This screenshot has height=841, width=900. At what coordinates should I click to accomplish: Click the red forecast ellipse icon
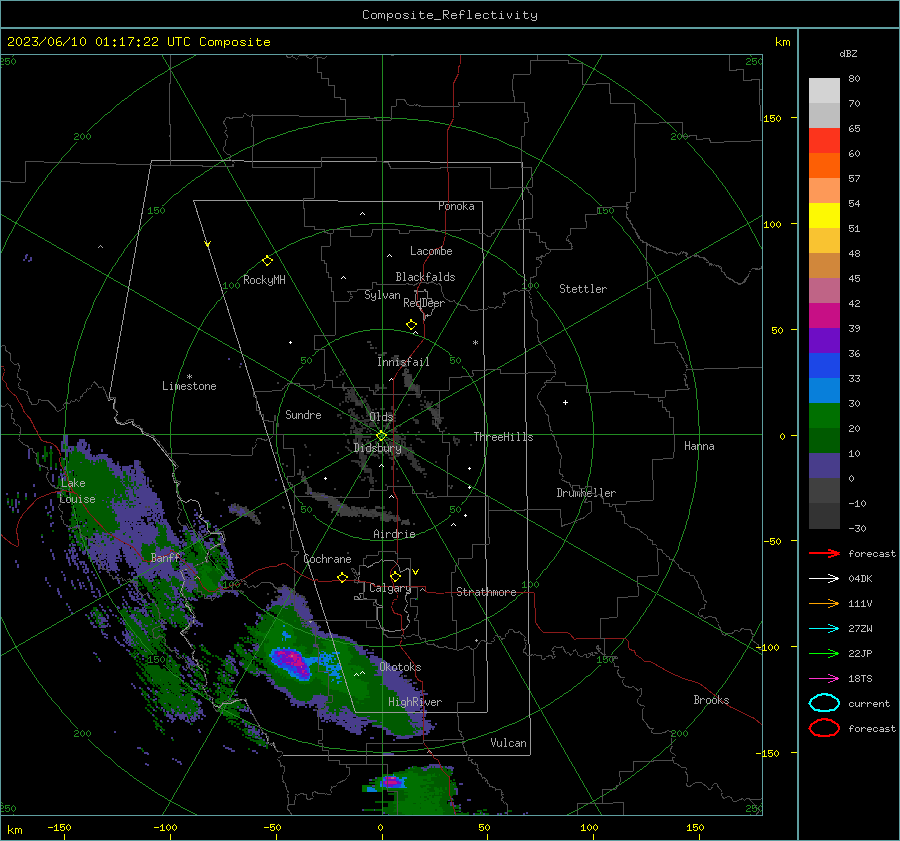point(824,728)
